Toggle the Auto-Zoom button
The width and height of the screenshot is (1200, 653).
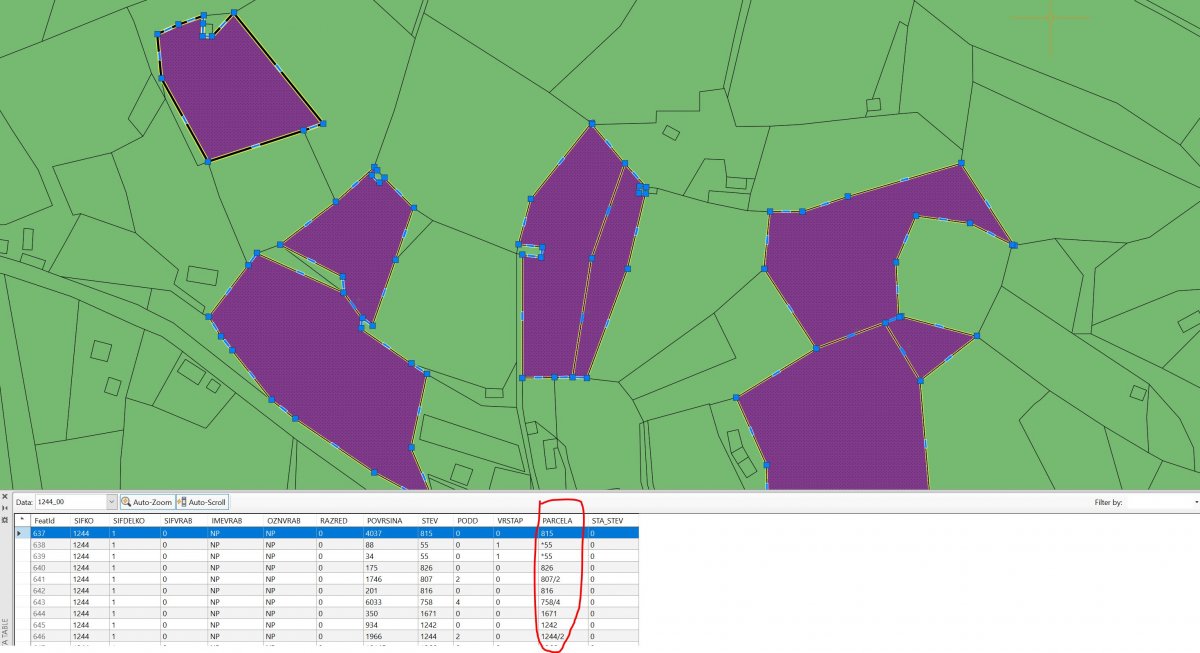(146, 502)
